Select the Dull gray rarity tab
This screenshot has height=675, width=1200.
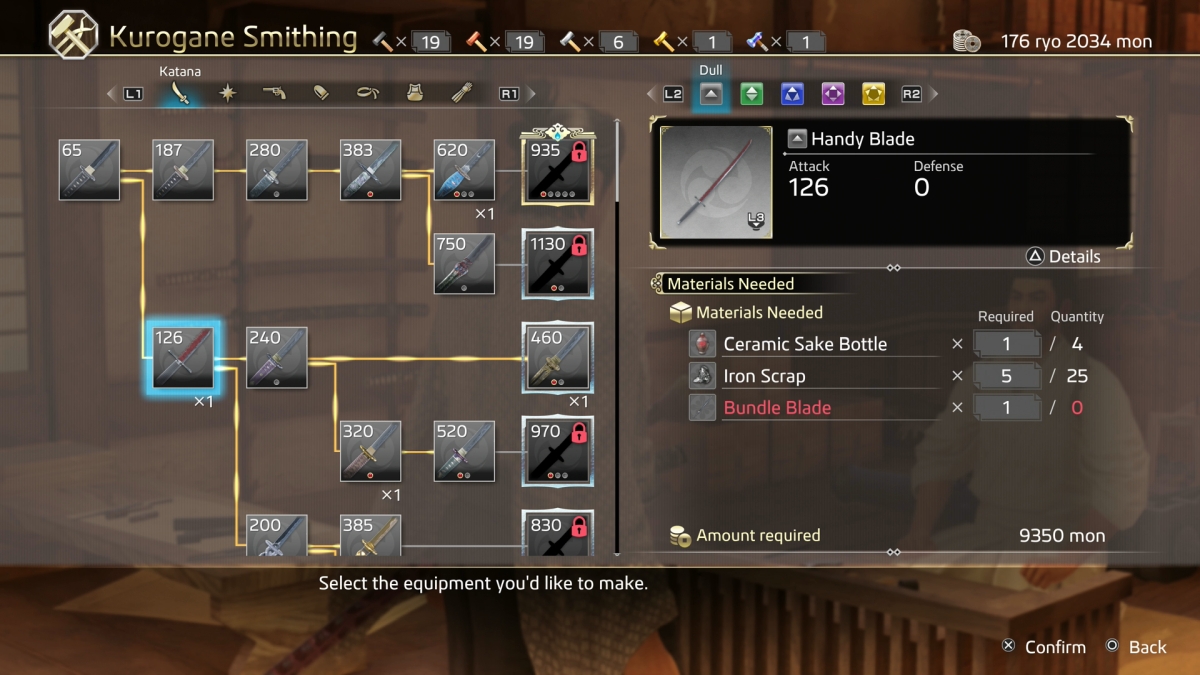pos(711,94)
